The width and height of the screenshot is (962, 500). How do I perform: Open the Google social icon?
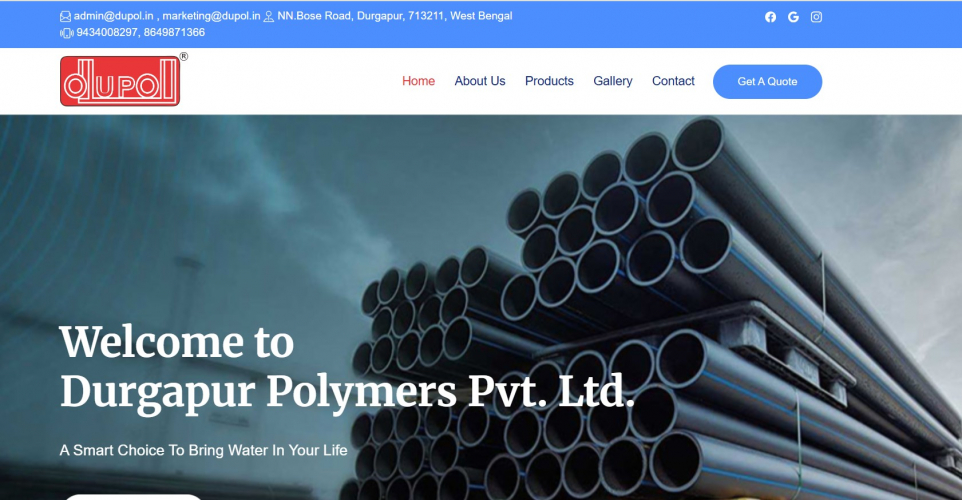click(793, 17)
